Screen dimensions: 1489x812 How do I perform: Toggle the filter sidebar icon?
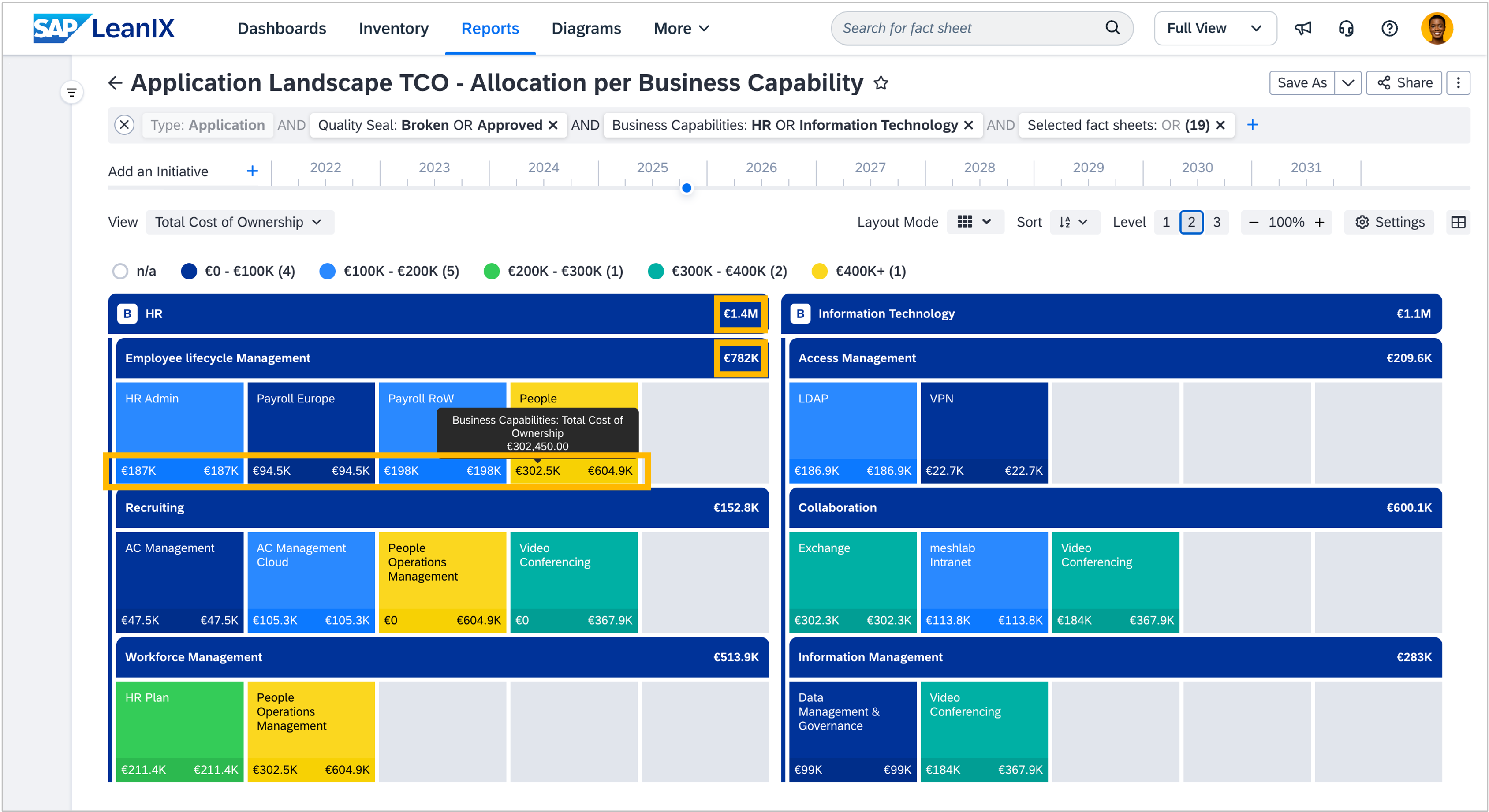tap(72, 93)
